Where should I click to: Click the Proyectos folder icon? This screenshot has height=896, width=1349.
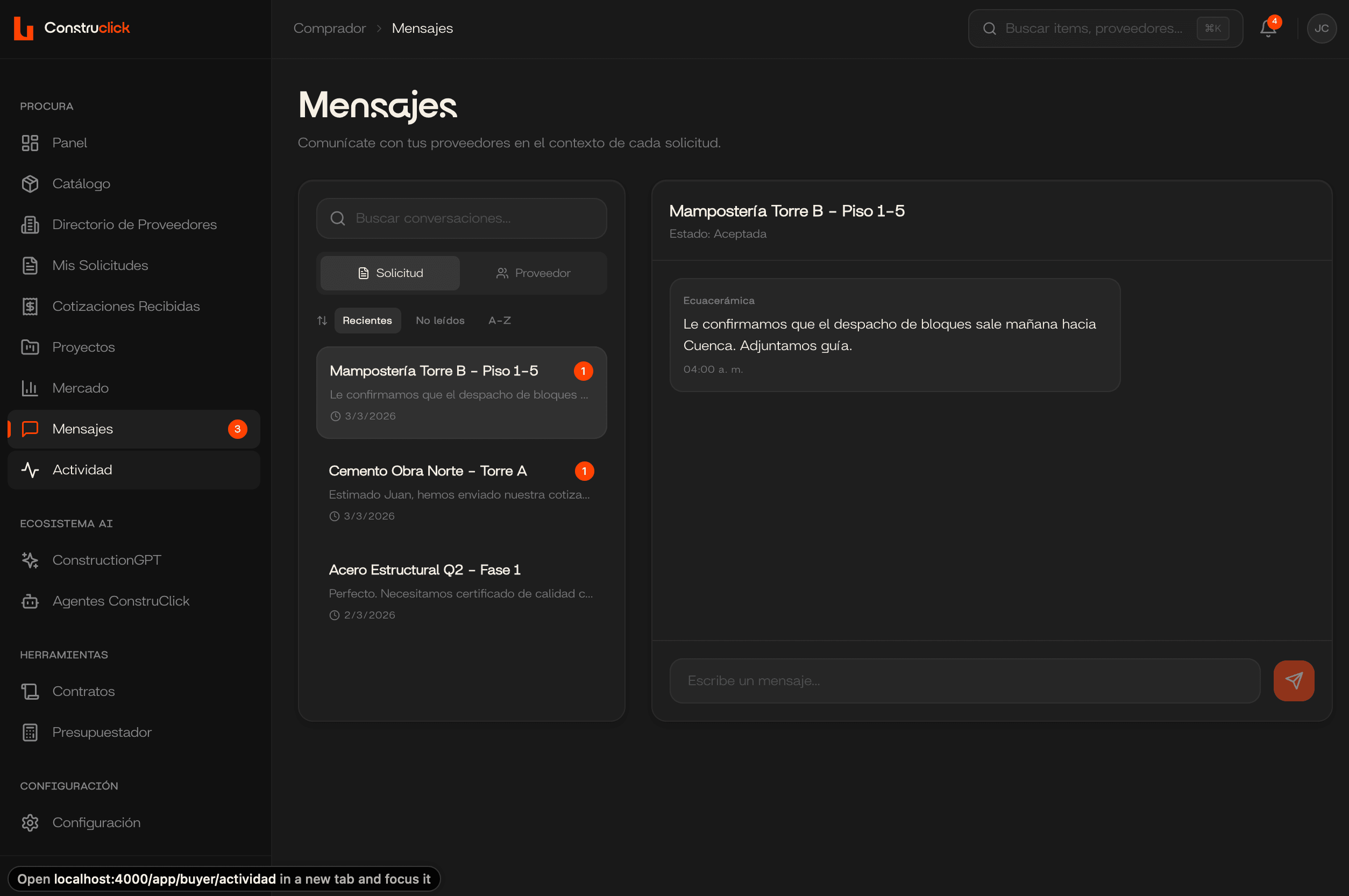(30, 347)
